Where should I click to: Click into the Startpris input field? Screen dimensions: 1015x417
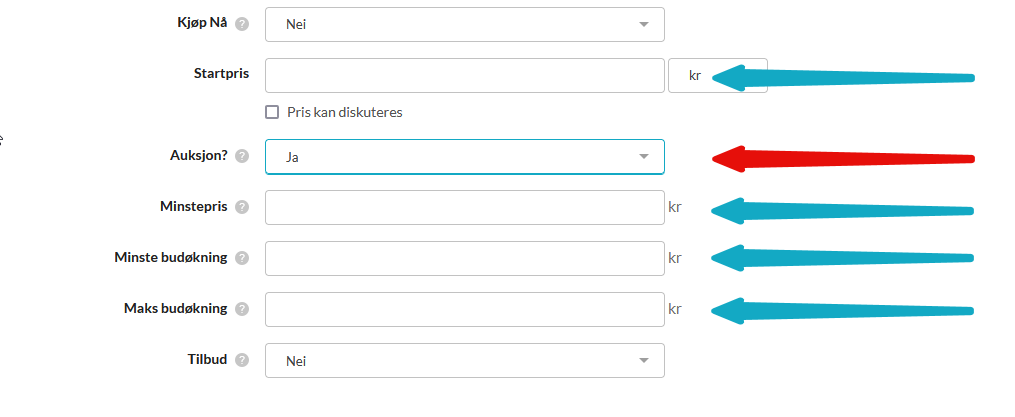464,75
